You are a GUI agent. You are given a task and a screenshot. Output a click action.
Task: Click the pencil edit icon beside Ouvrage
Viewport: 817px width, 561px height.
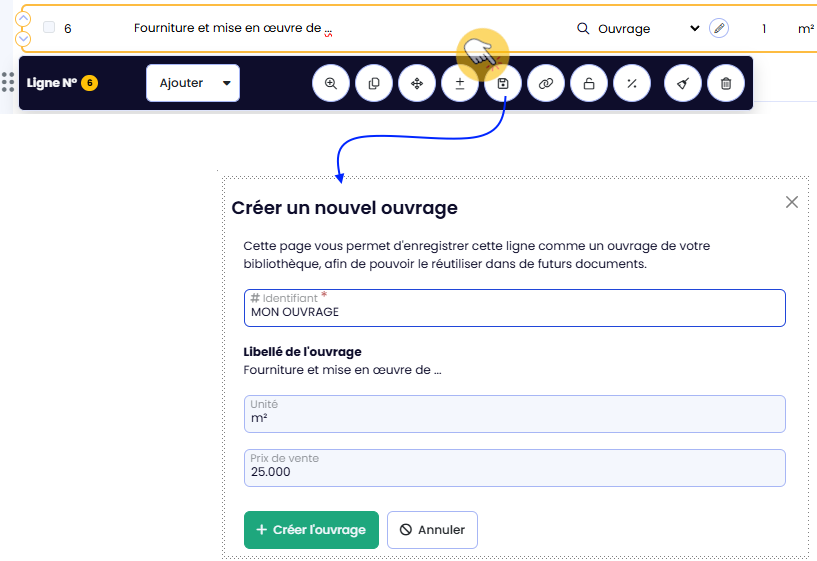coord(718,28)
